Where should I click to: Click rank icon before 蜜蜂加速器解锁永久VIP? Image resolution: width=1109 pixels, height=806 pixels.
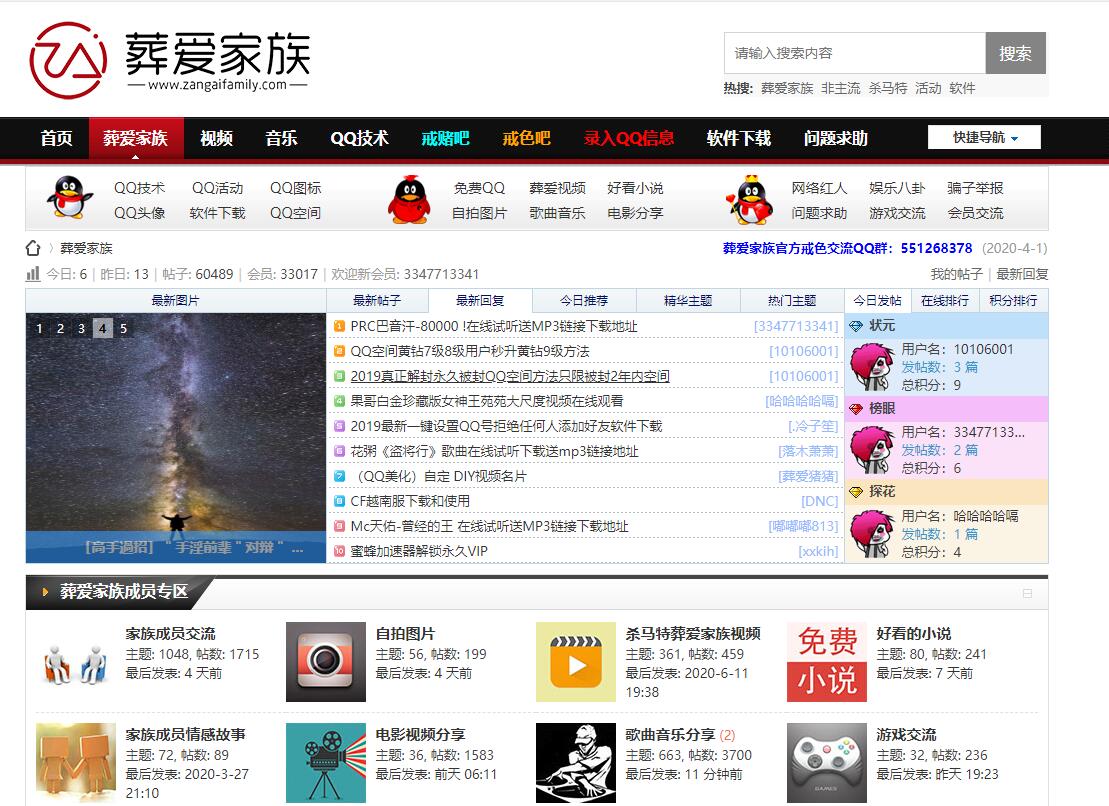[x=339, y=551]
